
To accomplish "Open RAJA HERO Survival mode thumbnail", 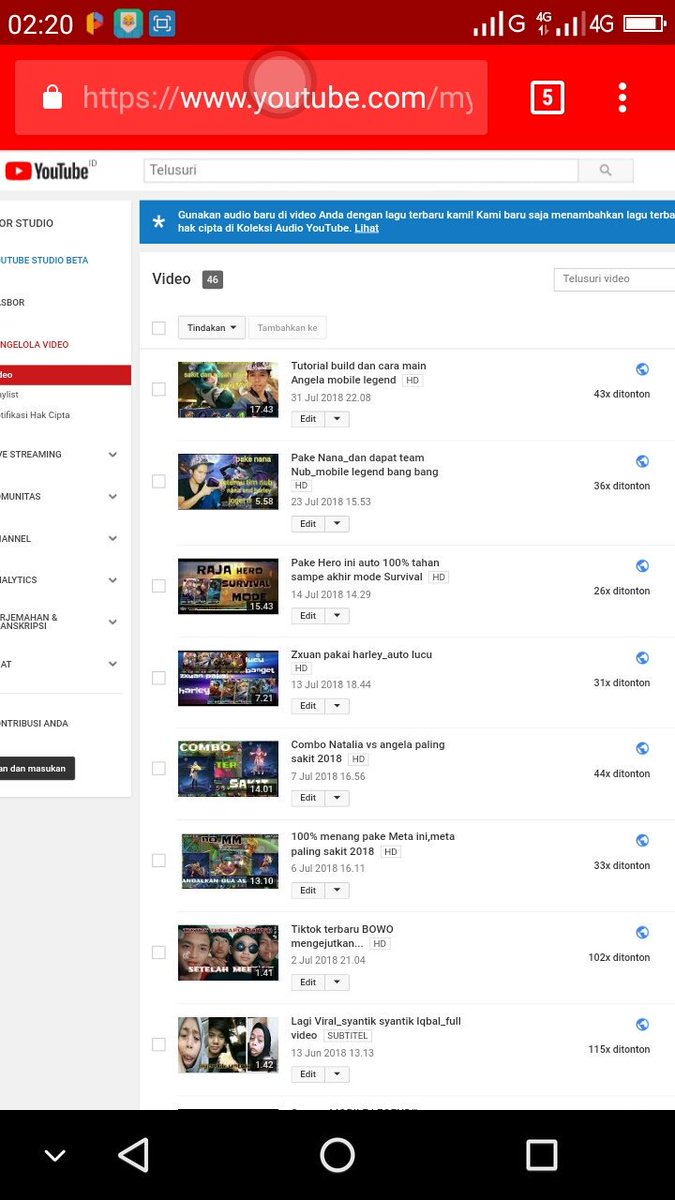I will click(x=228, y=586).
